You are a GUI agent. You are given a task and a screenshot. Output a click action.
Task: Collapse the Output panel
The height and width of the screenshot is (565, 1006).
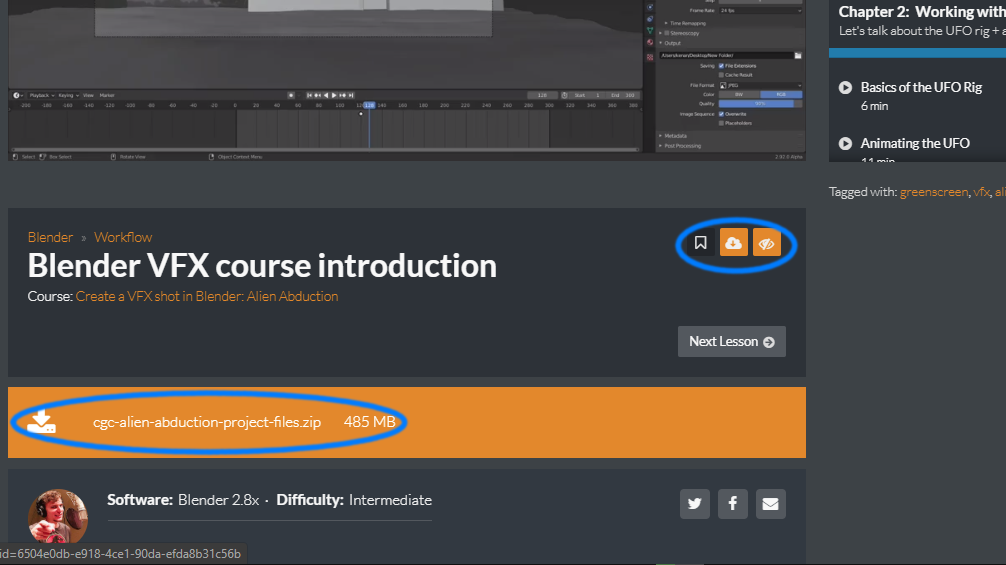pyautogui.click(x=670, y=43)
